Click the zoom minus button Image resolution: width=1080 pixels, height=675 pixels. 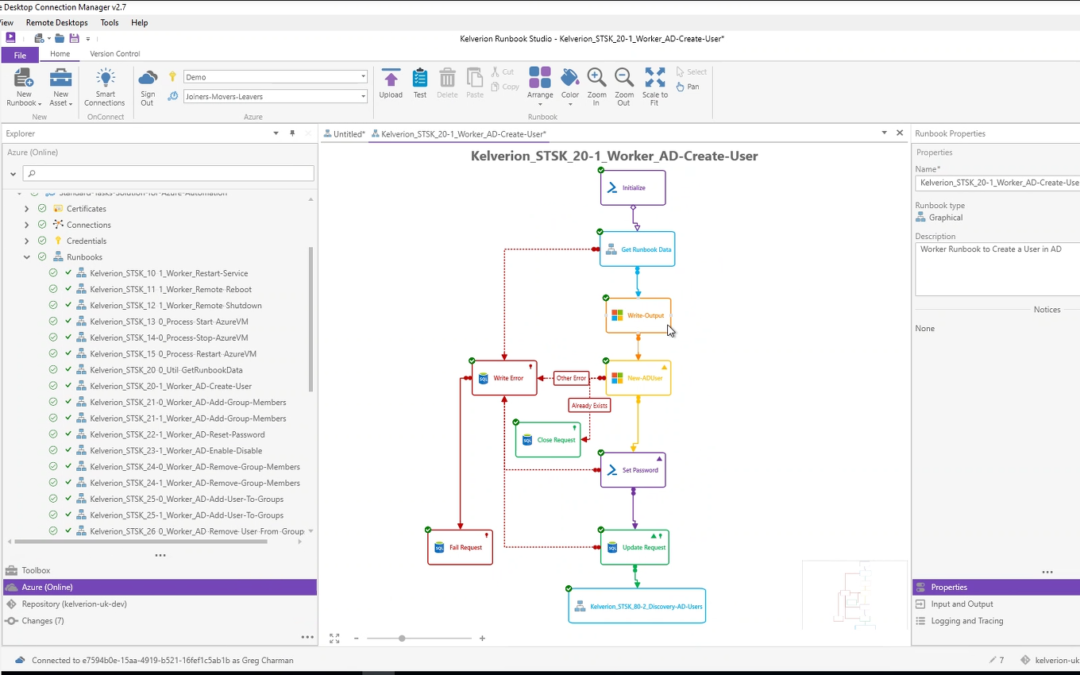pos(356,638)
